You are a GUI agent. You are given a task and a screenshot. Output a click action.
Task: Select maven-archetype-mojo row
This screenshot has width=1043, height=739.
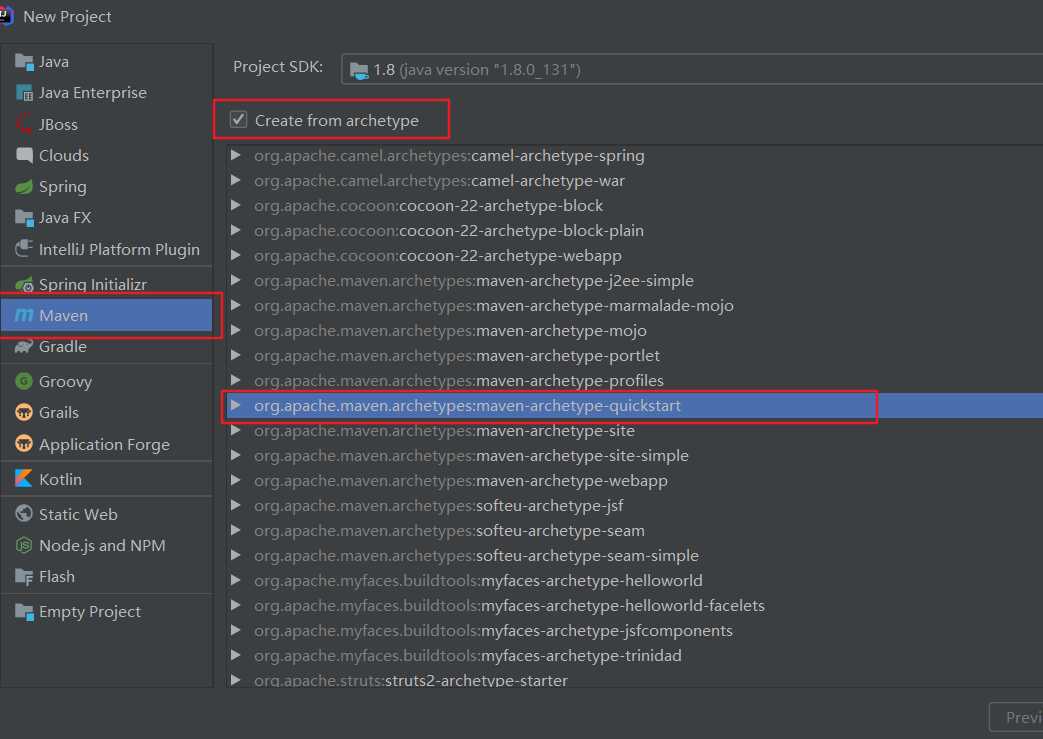(635, 331)
